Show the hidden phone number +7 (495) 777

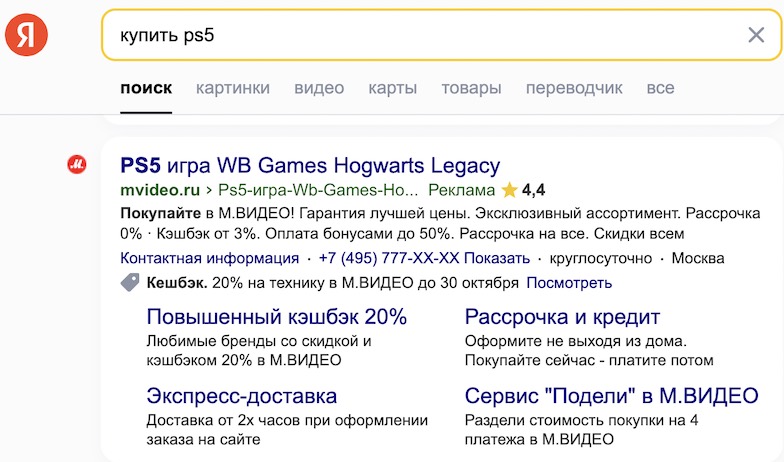coord(424,258)
